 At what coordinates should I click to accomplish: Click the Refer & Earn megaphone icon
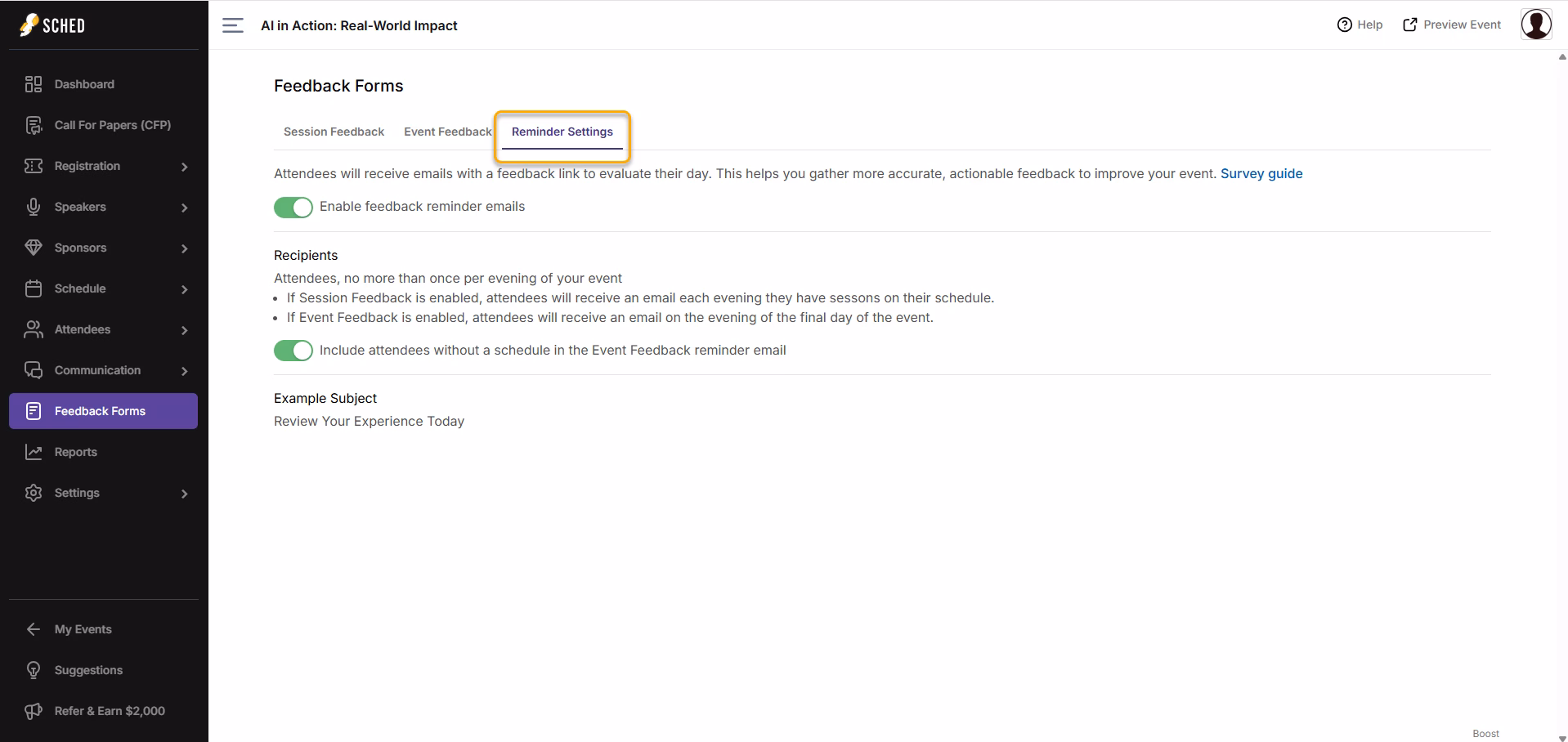click(x=34, y=711)
